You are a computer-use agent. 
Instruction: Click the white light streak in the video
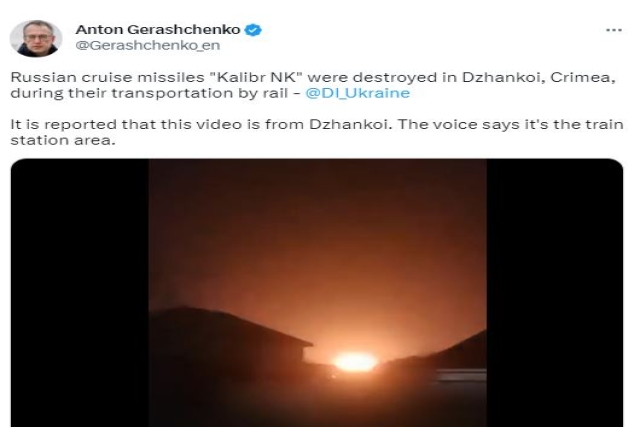coord(461,375)
